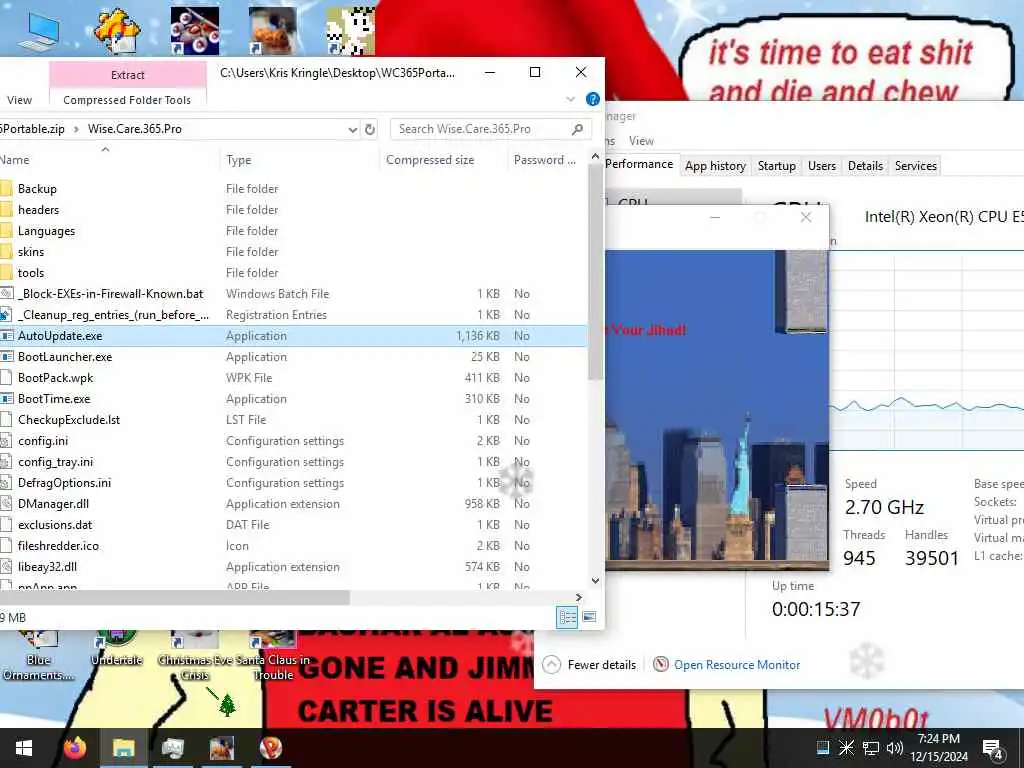Switch to the Startup tab
Screen dimensions: 1024x768
pyautogui.click(x=776, y=166)
